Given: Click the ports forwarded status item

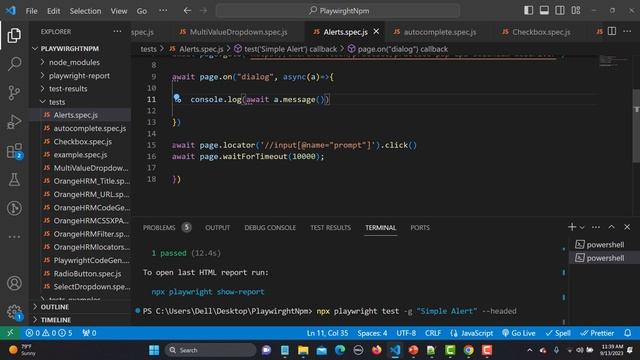Looking at the screenshot, I should [89, 333].
